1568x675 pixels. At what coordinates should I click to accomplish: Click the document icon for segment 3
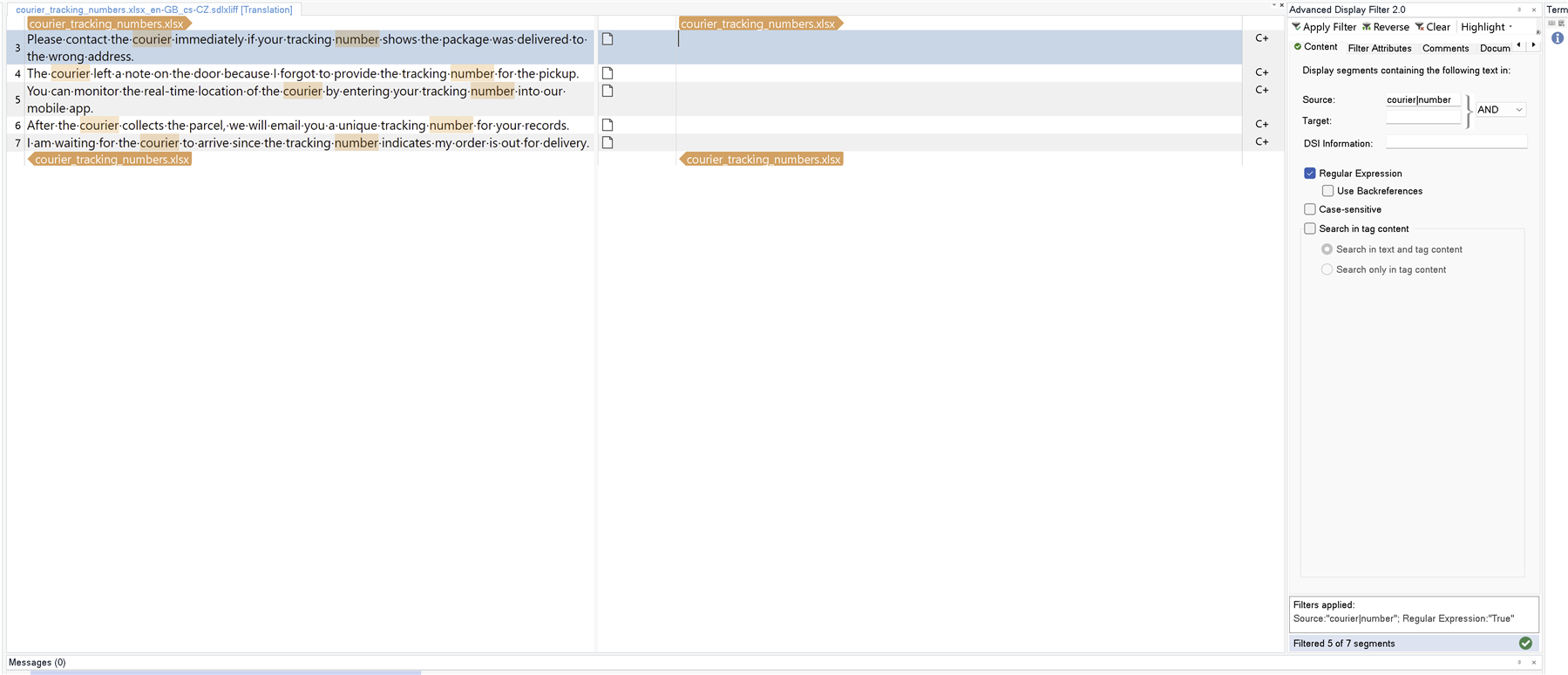tap(608, 39)
